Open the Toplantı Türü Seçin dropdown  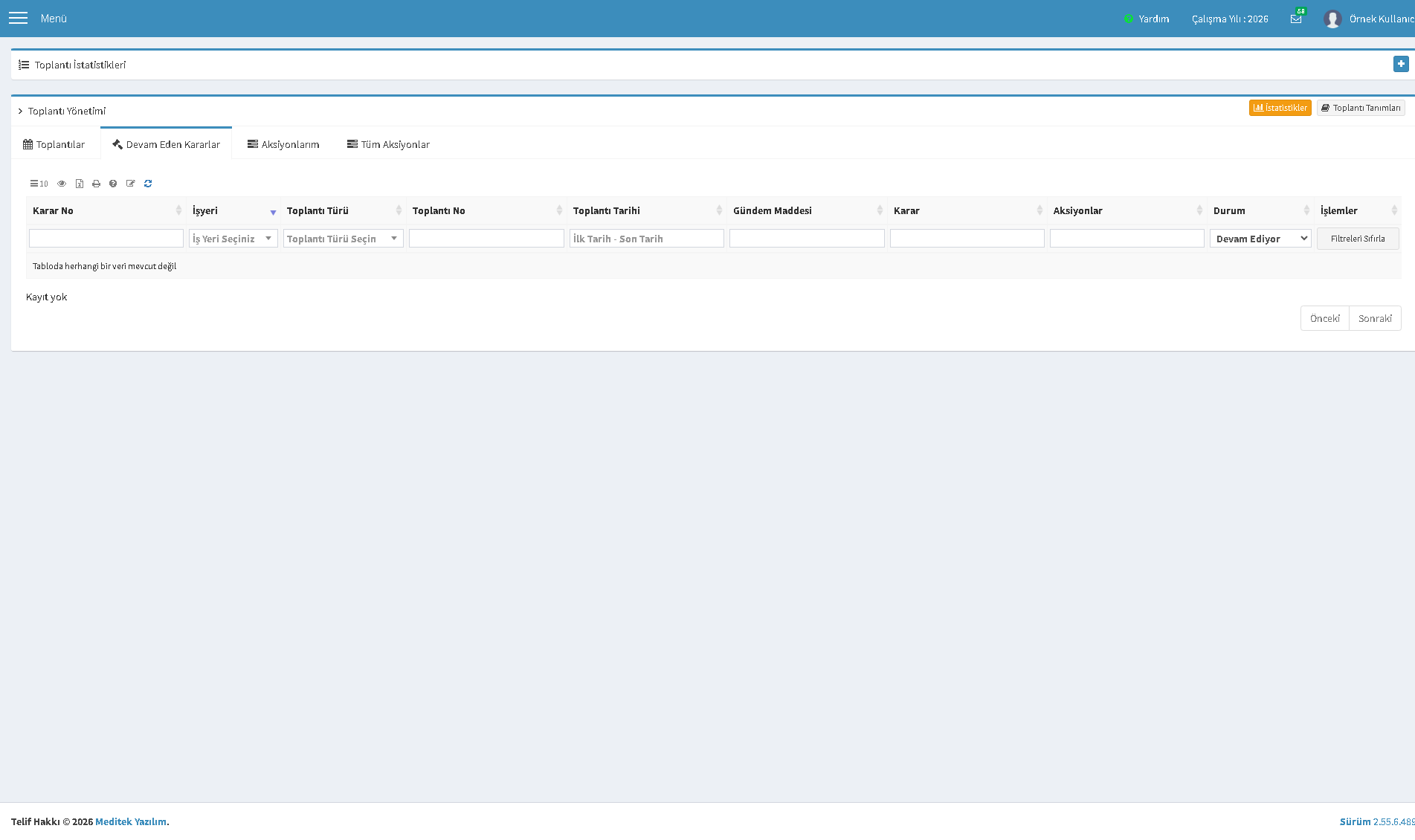[x=344, y=239]
